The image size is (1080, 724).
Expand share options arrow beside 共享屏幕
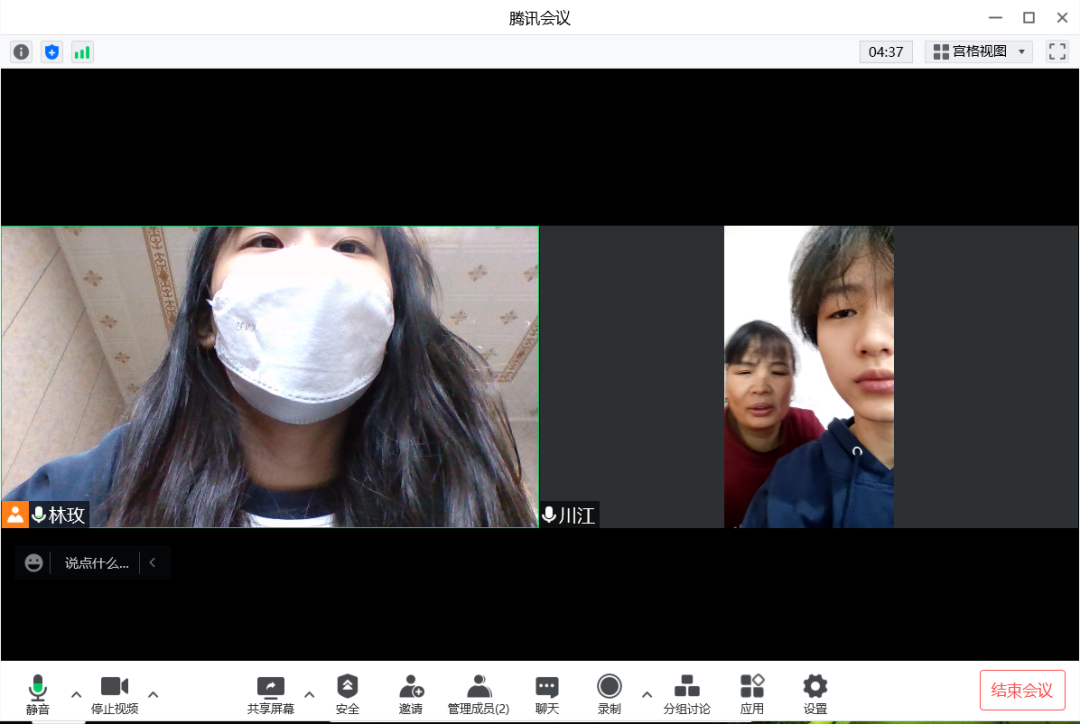pos(310,694)
